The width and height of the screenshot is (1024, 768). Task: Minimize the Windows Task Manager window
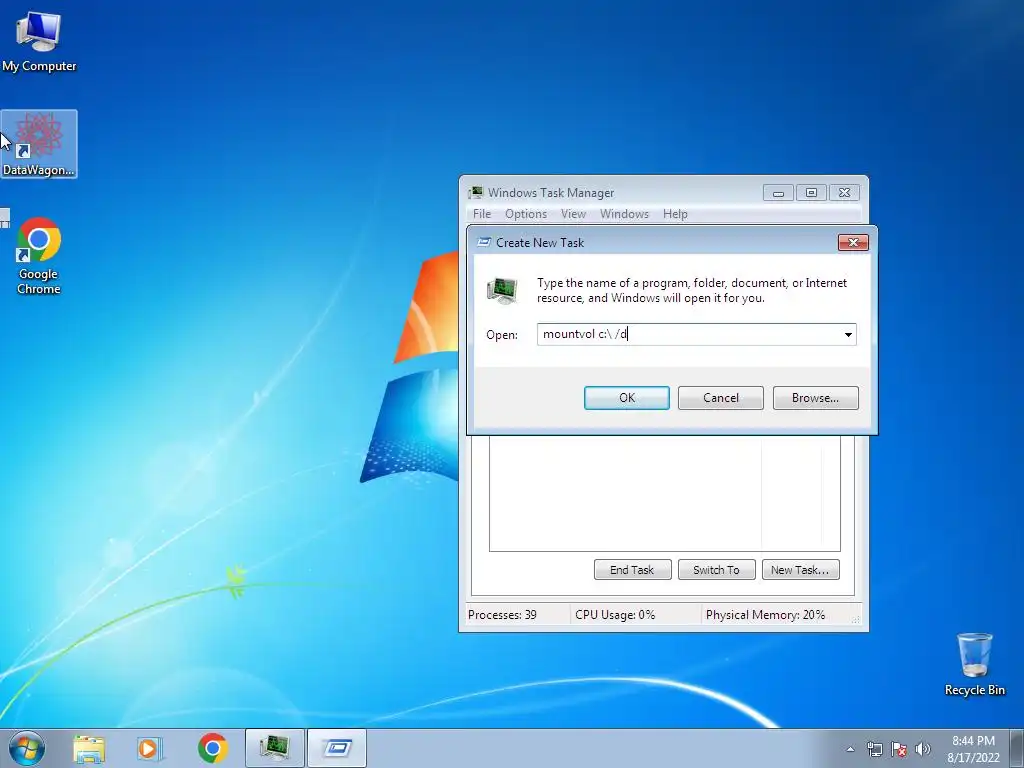tap(778, 193)
